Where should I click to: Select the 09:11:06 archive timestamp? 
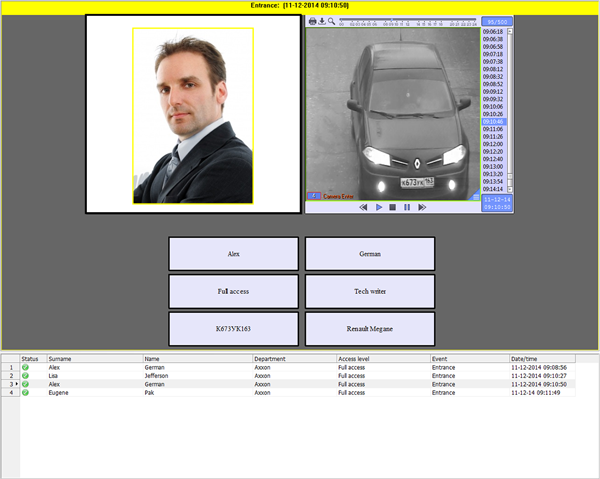click(492, 129)
